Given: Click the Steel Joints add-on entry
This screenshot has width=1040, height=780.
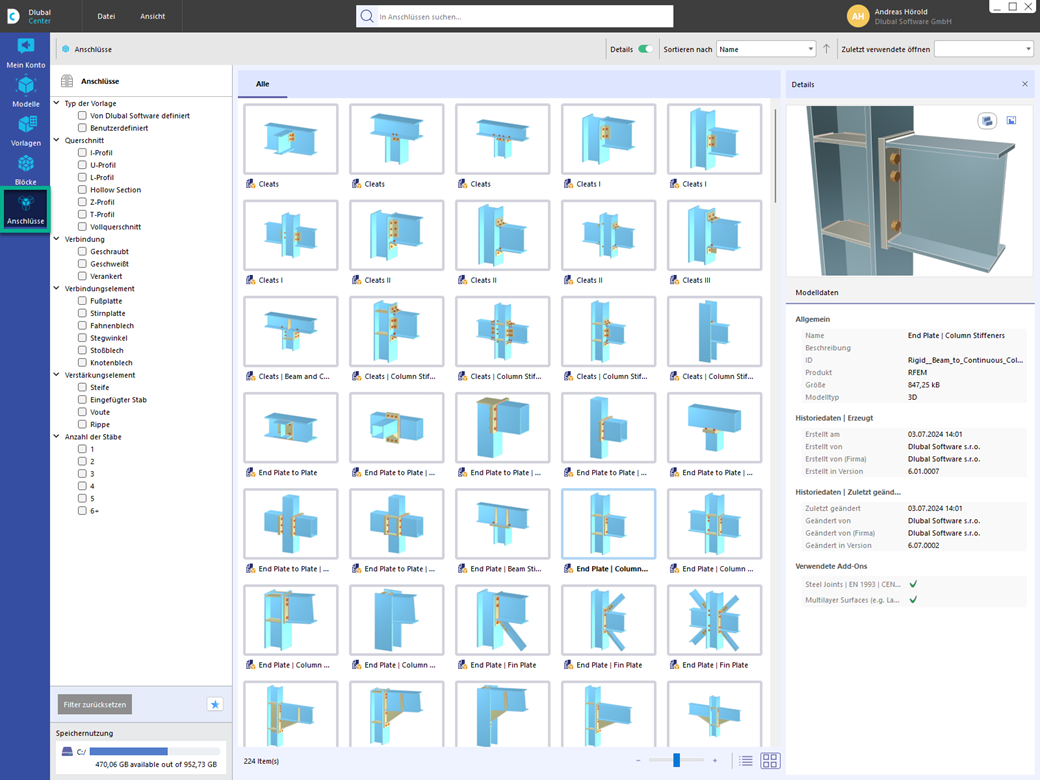Looking at the screenshot, I should [x=852, y=584].
